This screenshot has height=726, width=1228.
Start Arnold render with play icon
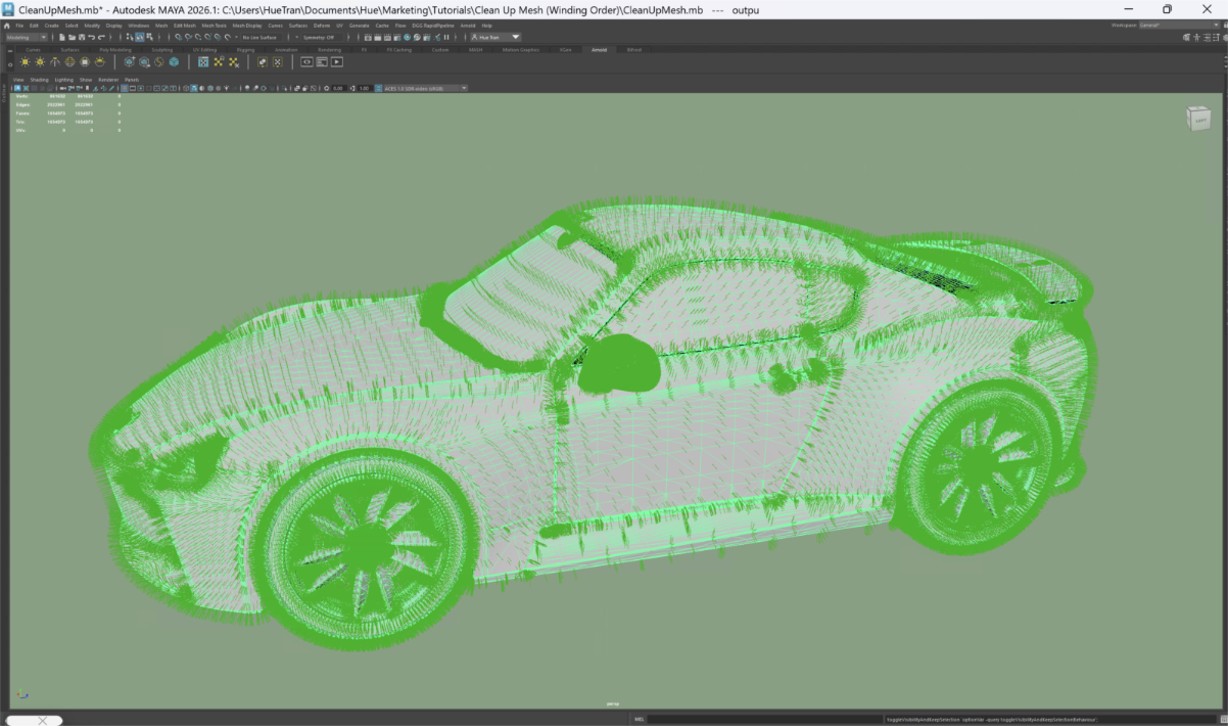pyautogui.click(x=337, y=62)
